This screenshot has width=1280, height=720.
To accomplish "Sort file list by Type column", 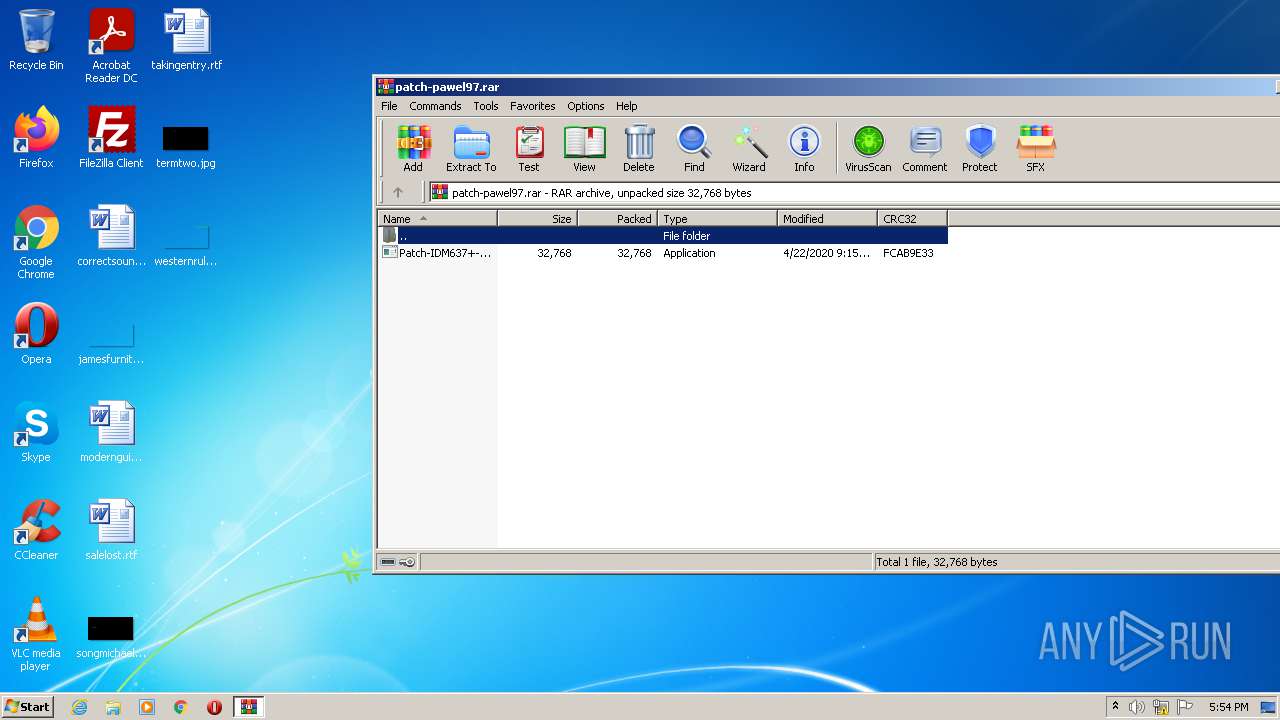I will pyautogui.click(x=717, y=218).
